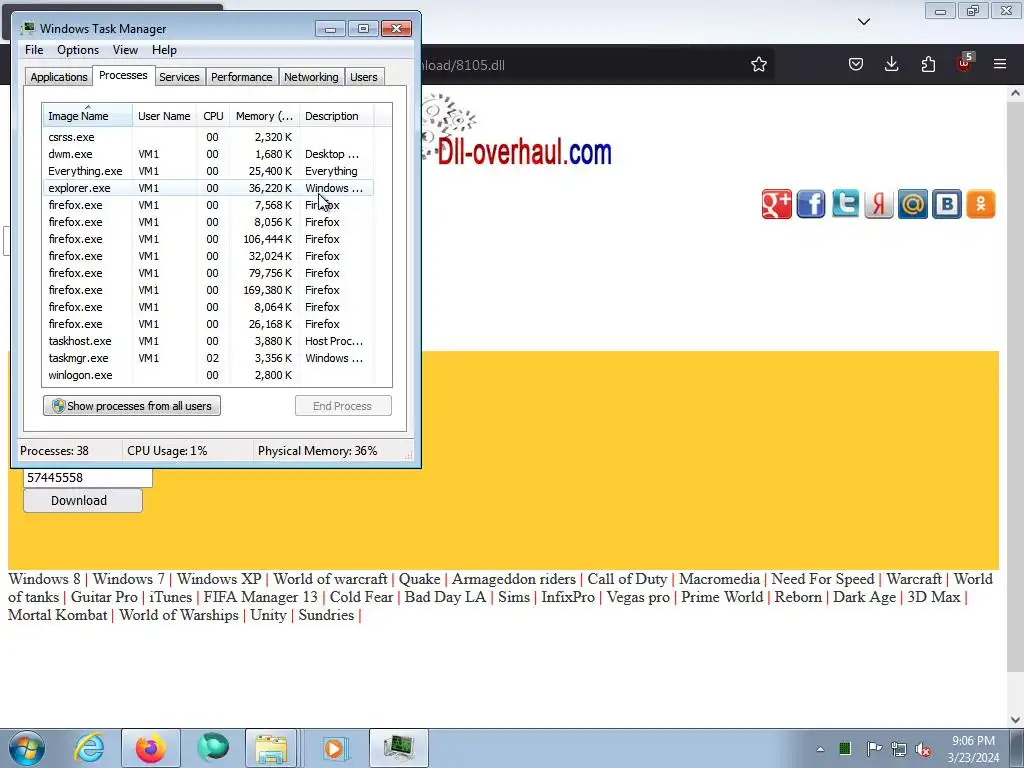Select the taskmgr.exe process row
This screenshot has width=1024, height=768.
click(x=208, y=358)
